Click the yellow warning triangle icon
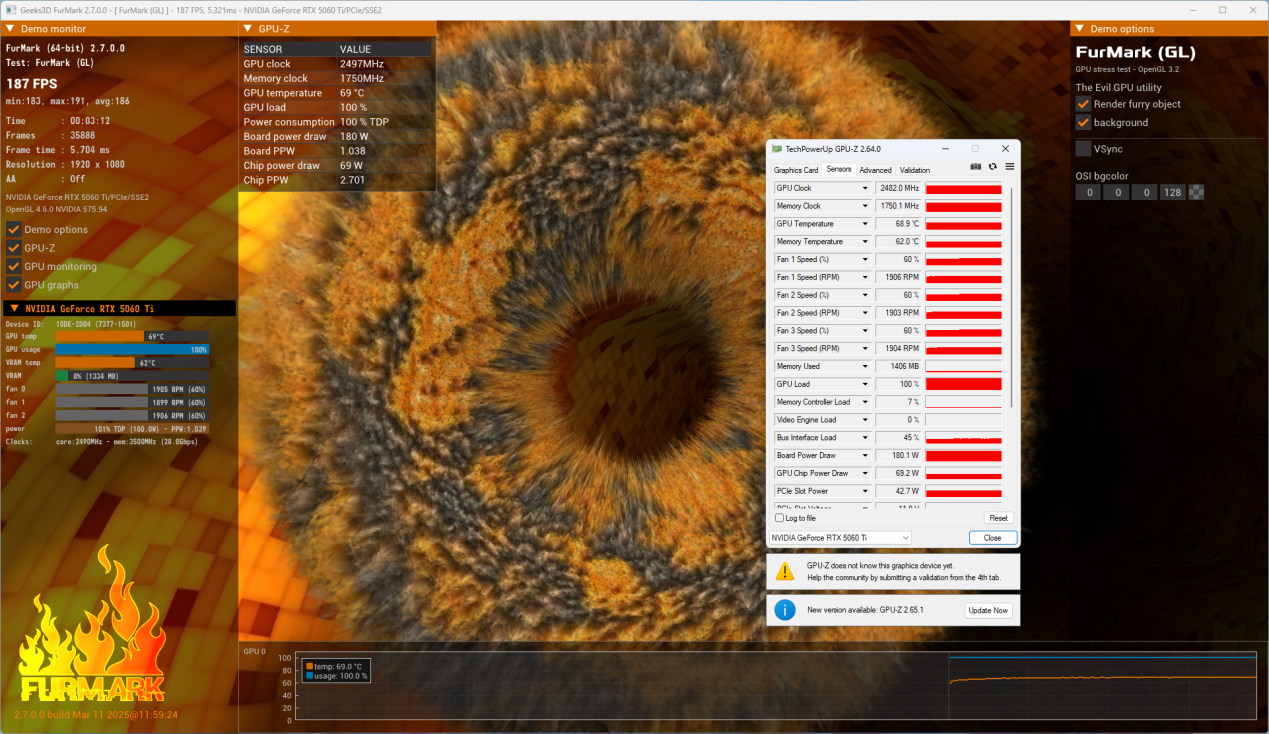This screenshot has height=734, width=1269. pyautogui.click(x=785, y=571)
